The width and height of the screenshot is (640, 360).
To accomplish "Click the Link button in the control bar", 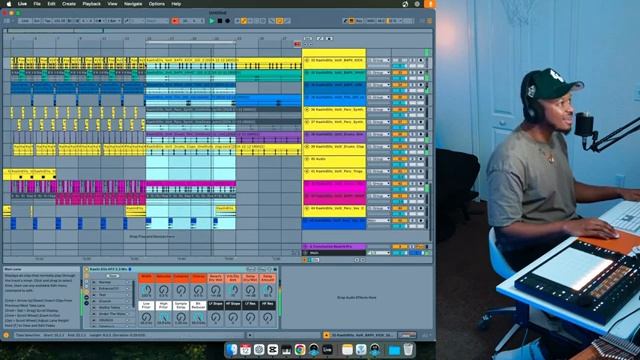I will click(x=25, y=21).
